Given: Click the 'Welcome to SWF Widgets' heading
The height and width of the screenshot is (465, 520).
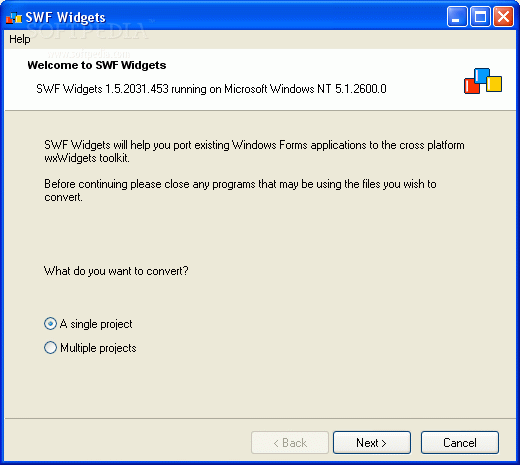Looking at the screenshot, I should (x=97, y=65).
